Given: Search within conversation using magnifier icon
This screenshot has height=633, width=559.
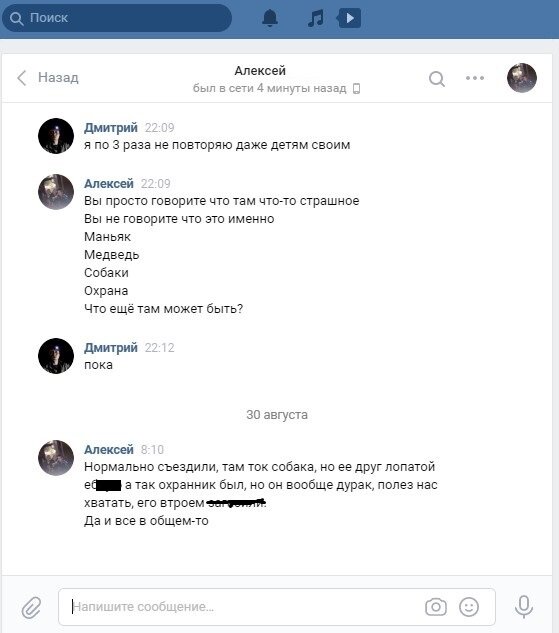Looking at the screenshot, I should pos(437,79).
